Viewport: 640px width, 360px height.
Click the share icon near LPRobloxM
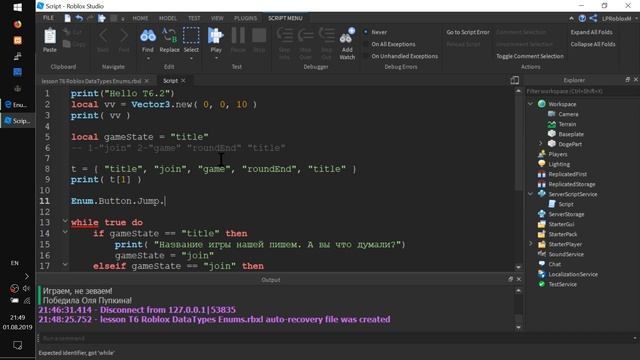pyautogui.click(x=593, y=18)
